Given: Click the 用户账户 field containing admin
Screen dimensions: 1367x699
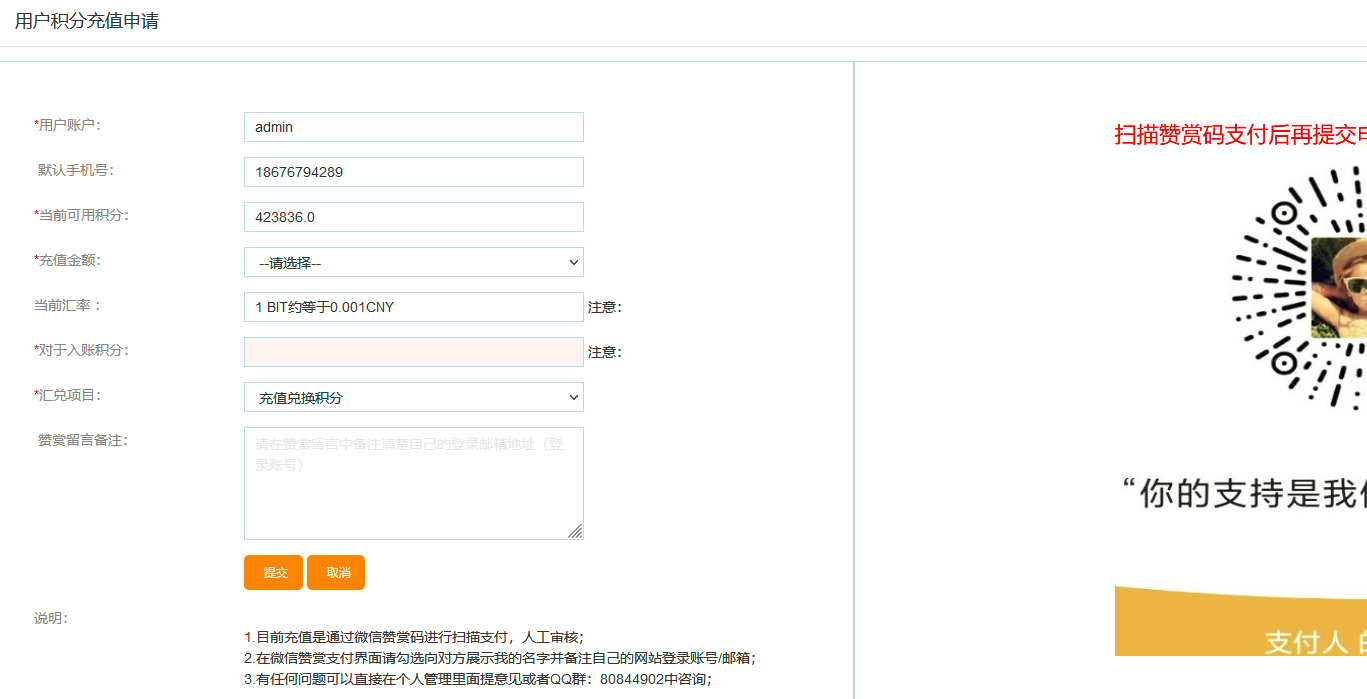Looking at the screenshot, I should coord(413,127).
